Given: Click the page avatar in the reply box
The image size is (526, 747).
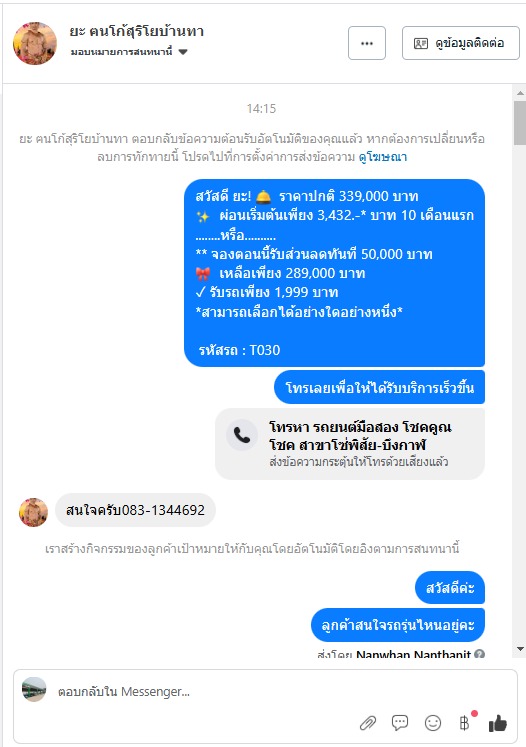Looking at the screenshot, I should (x=34, y=689).
